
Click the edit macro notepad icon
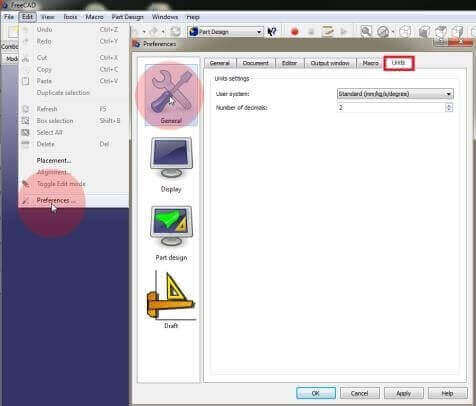tap(327, 32)
